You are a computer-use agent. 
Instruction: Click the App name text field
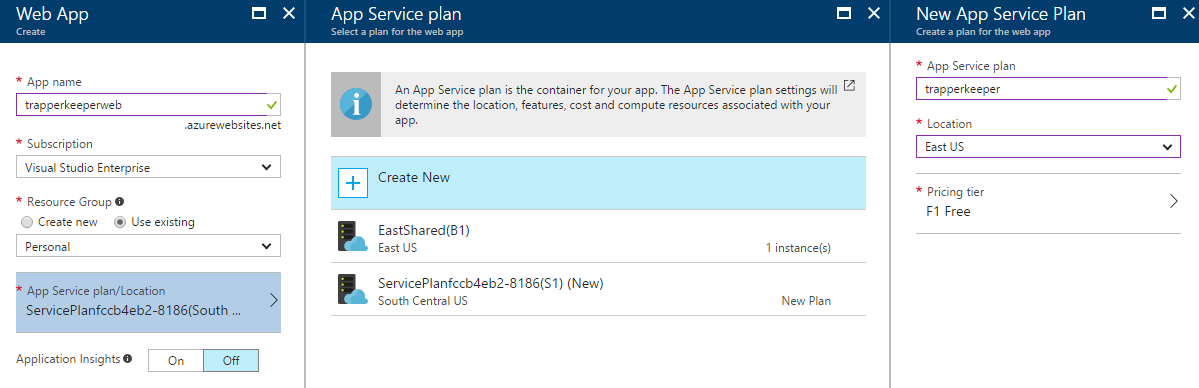tap(148, 105)
